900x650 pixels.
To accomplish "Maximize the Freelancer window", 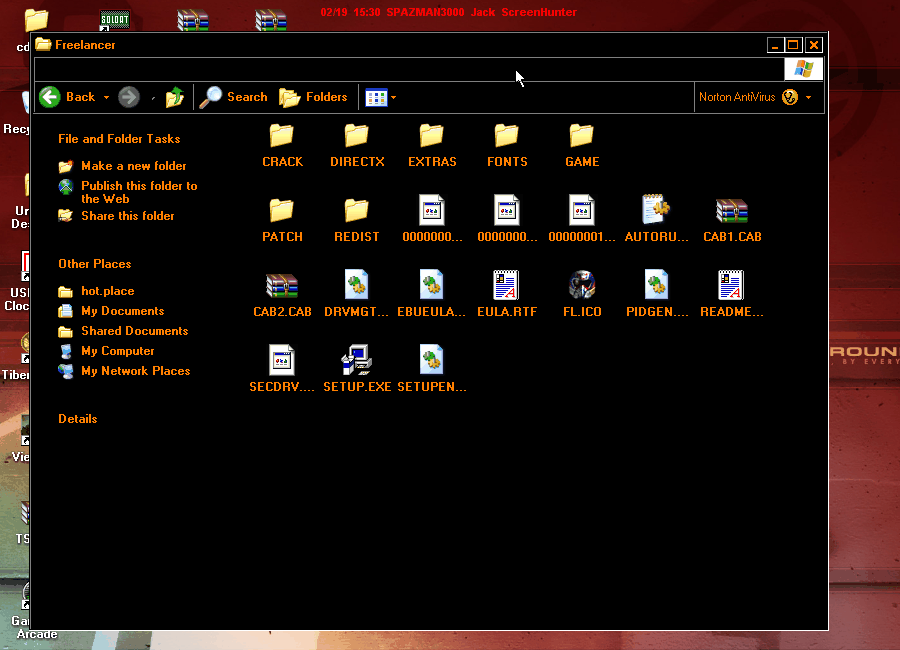I will pyautogui.click(x=793, y=45).
